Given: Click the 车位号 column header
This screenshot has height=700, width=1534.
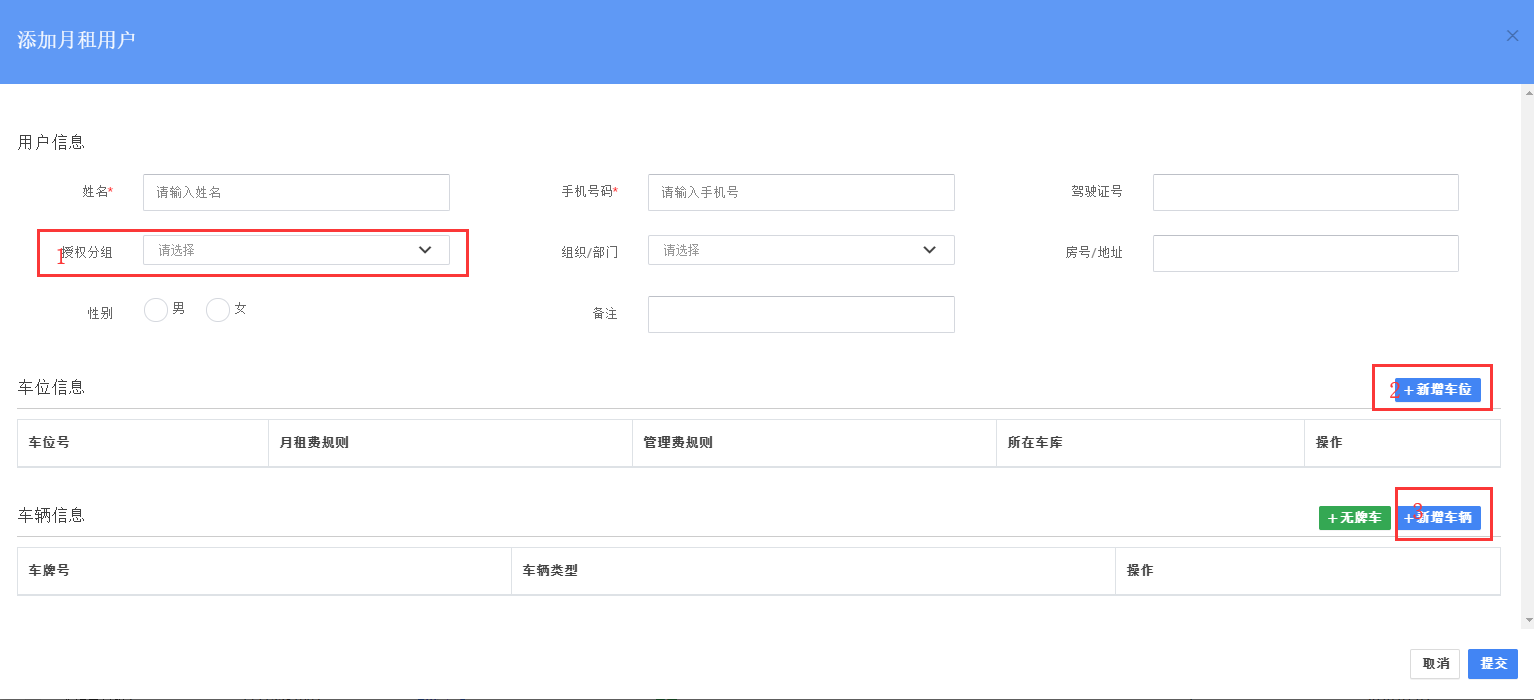Looking at the screenshot, I should [143, 442].
